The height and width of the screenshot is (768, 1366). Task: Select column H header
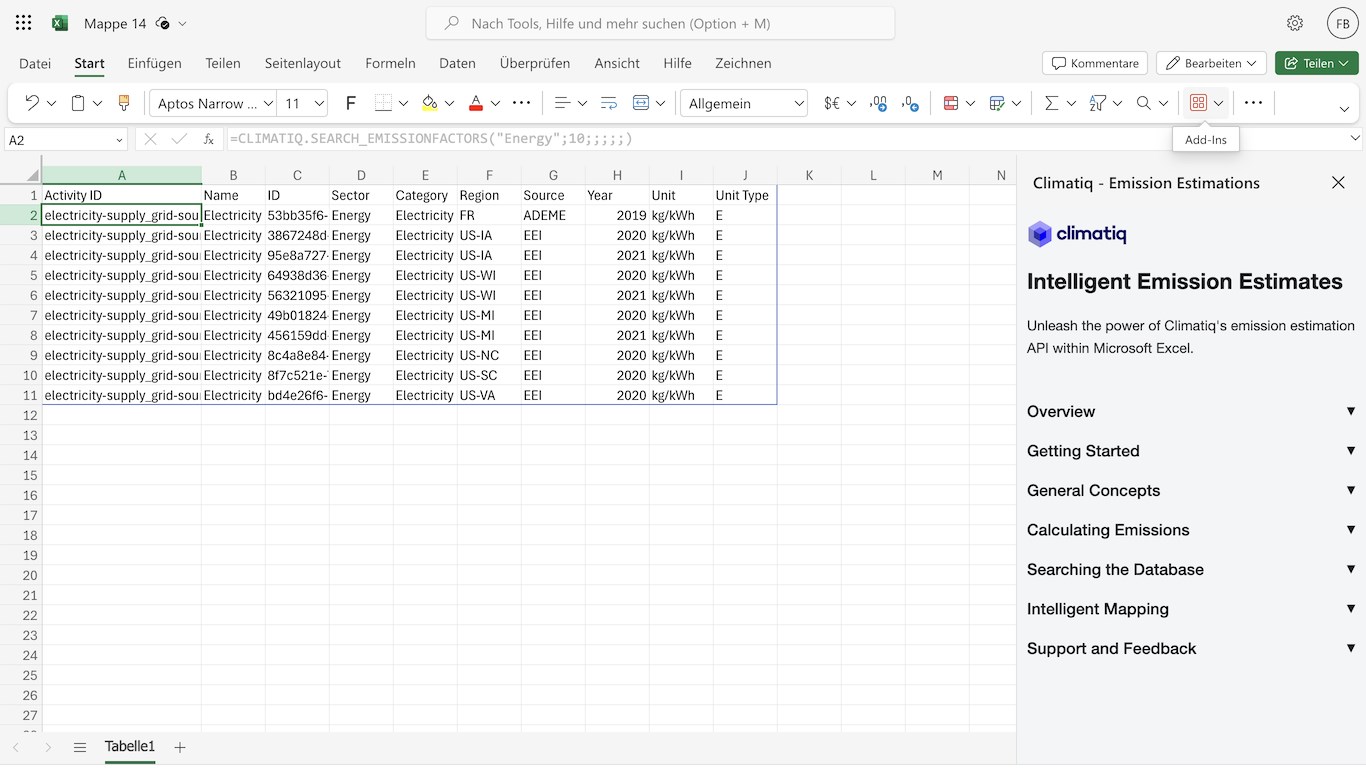point(617,175)
